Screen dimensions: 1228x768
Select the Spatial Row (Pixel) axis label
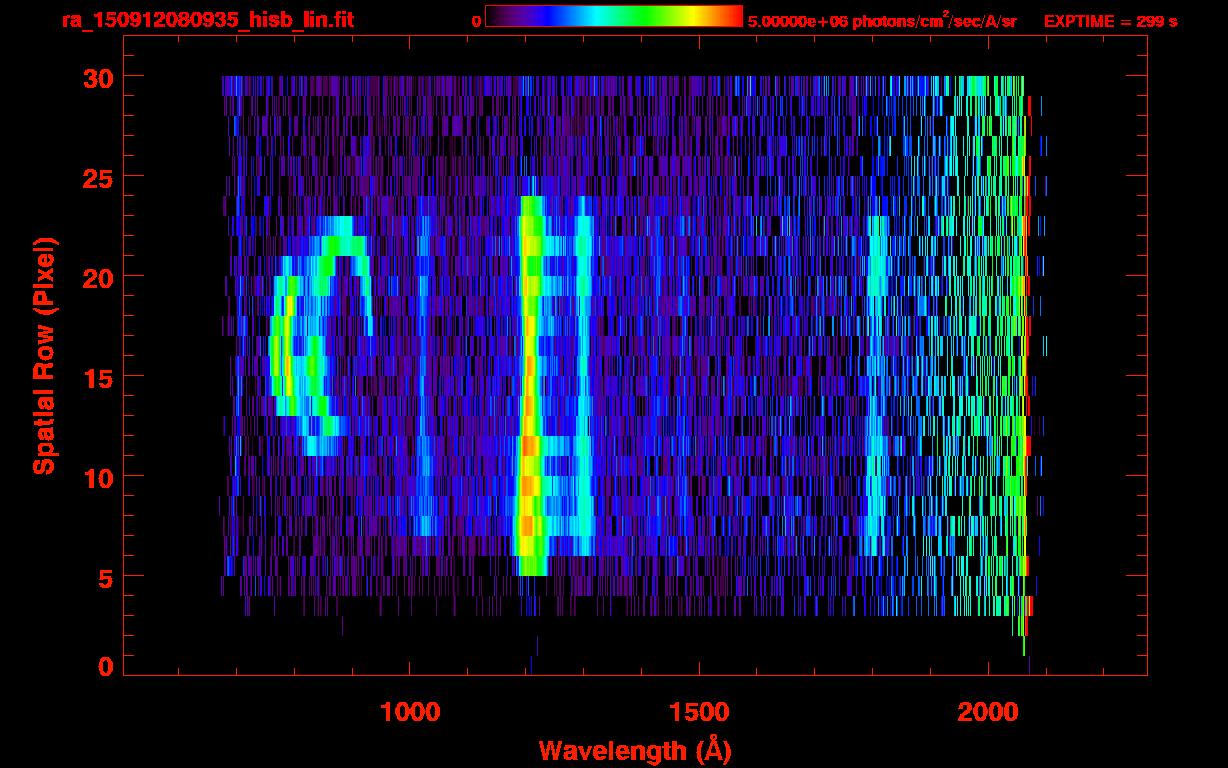[44, 355]
